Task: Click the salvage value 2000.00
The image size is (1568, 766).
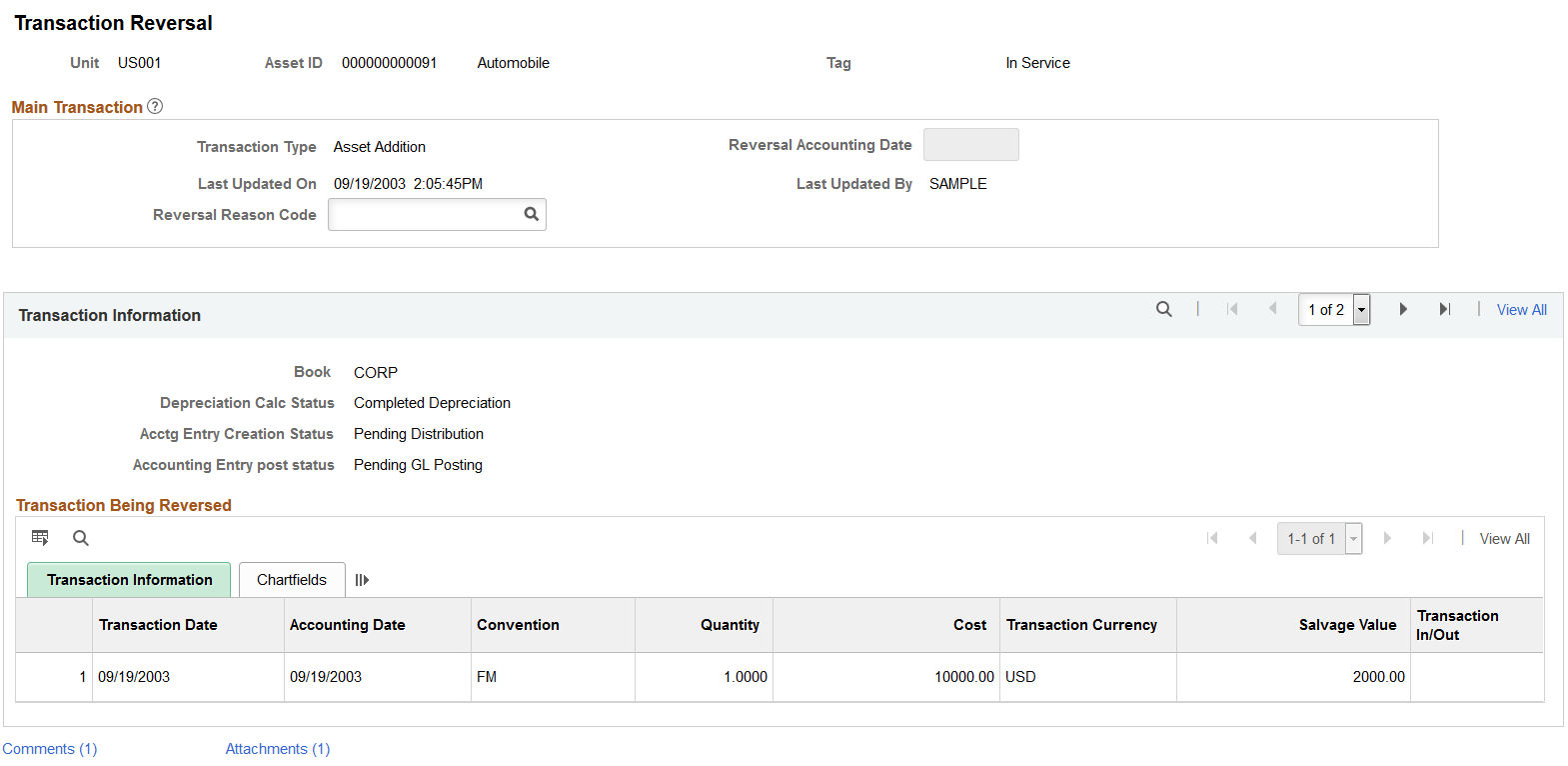Action: [1378, 677]
